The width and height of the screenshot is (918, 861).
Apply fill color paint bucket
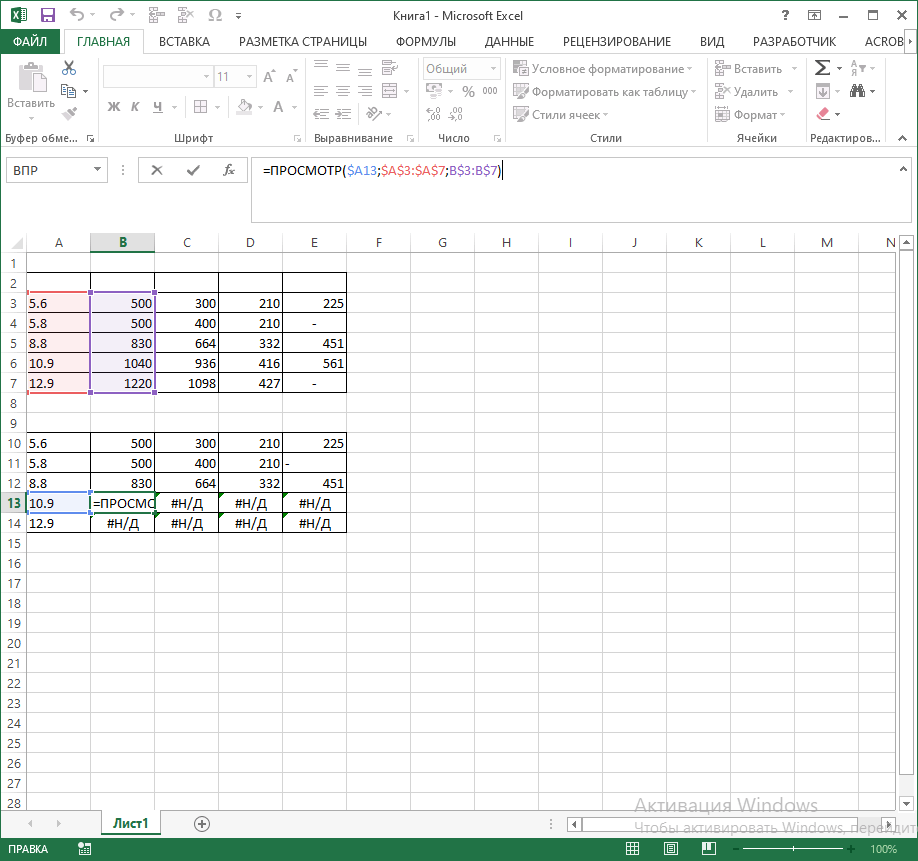point(244,107)
